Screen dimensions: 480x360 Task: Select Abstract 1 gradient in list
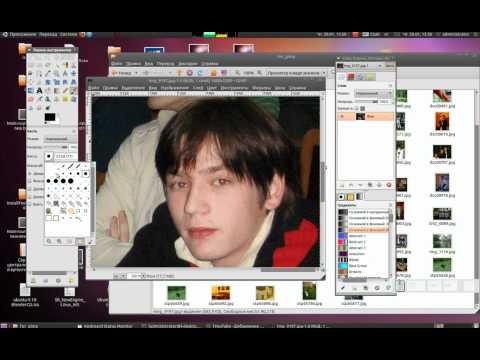[363, 236]
